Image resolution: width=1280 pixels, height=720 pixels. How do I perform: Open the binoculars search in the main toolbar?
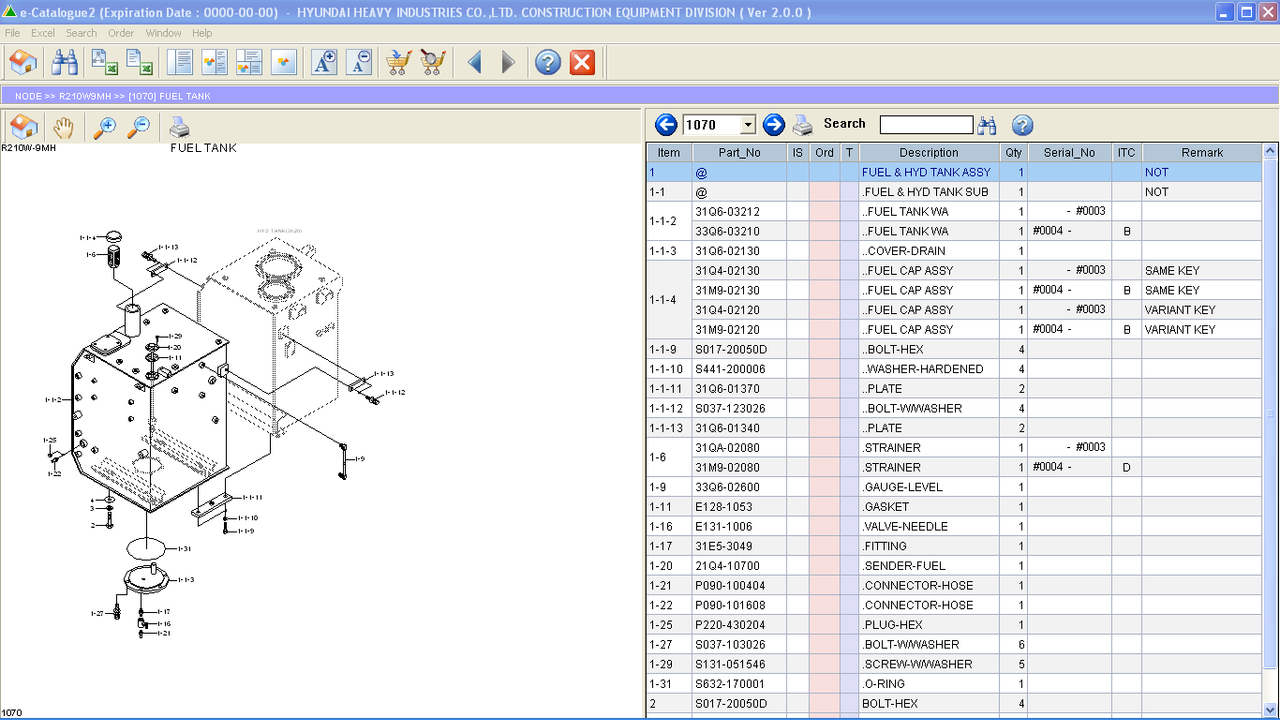coord(65,63)
